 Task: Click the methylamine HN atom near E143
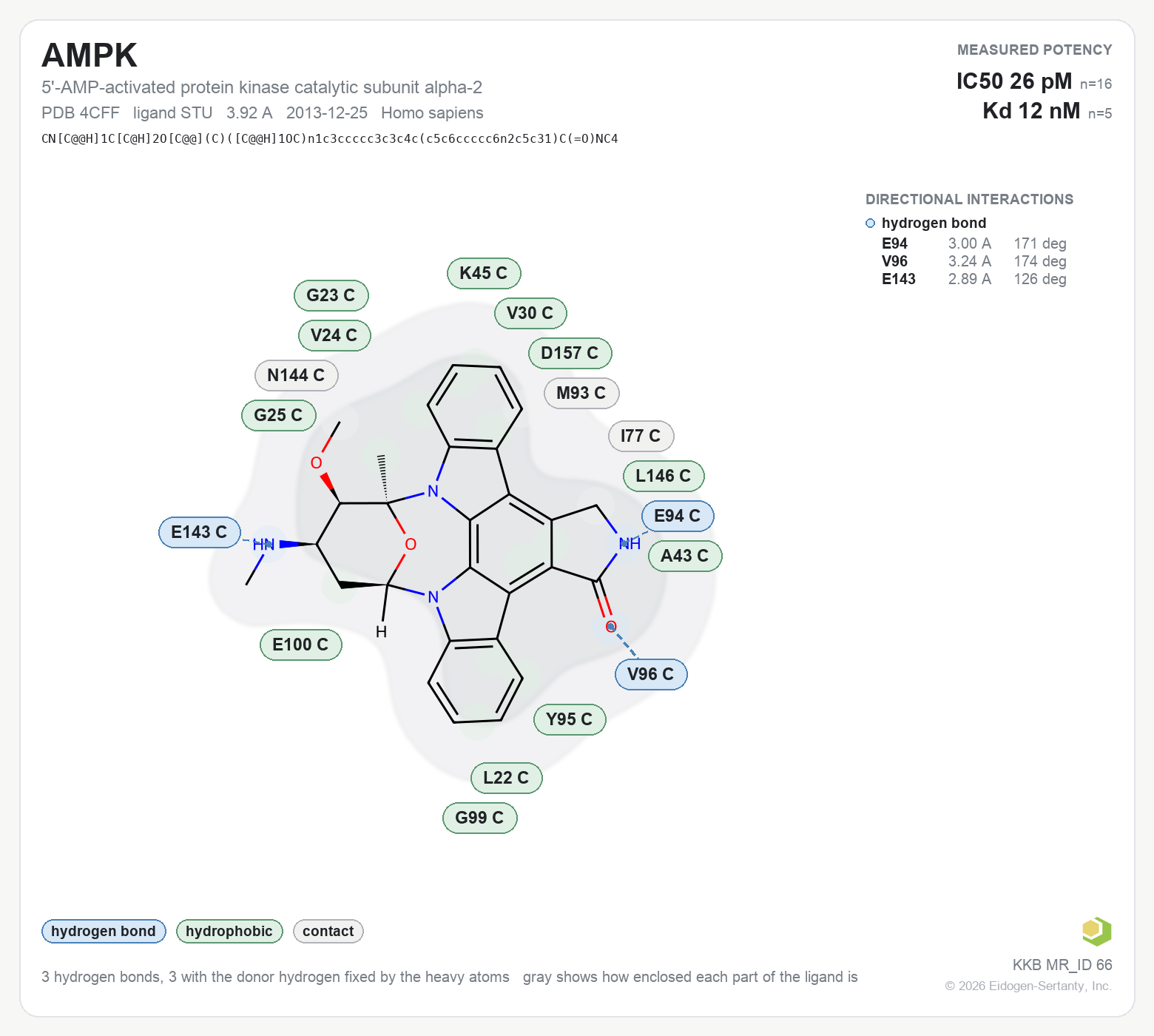(x=263, y=545)
